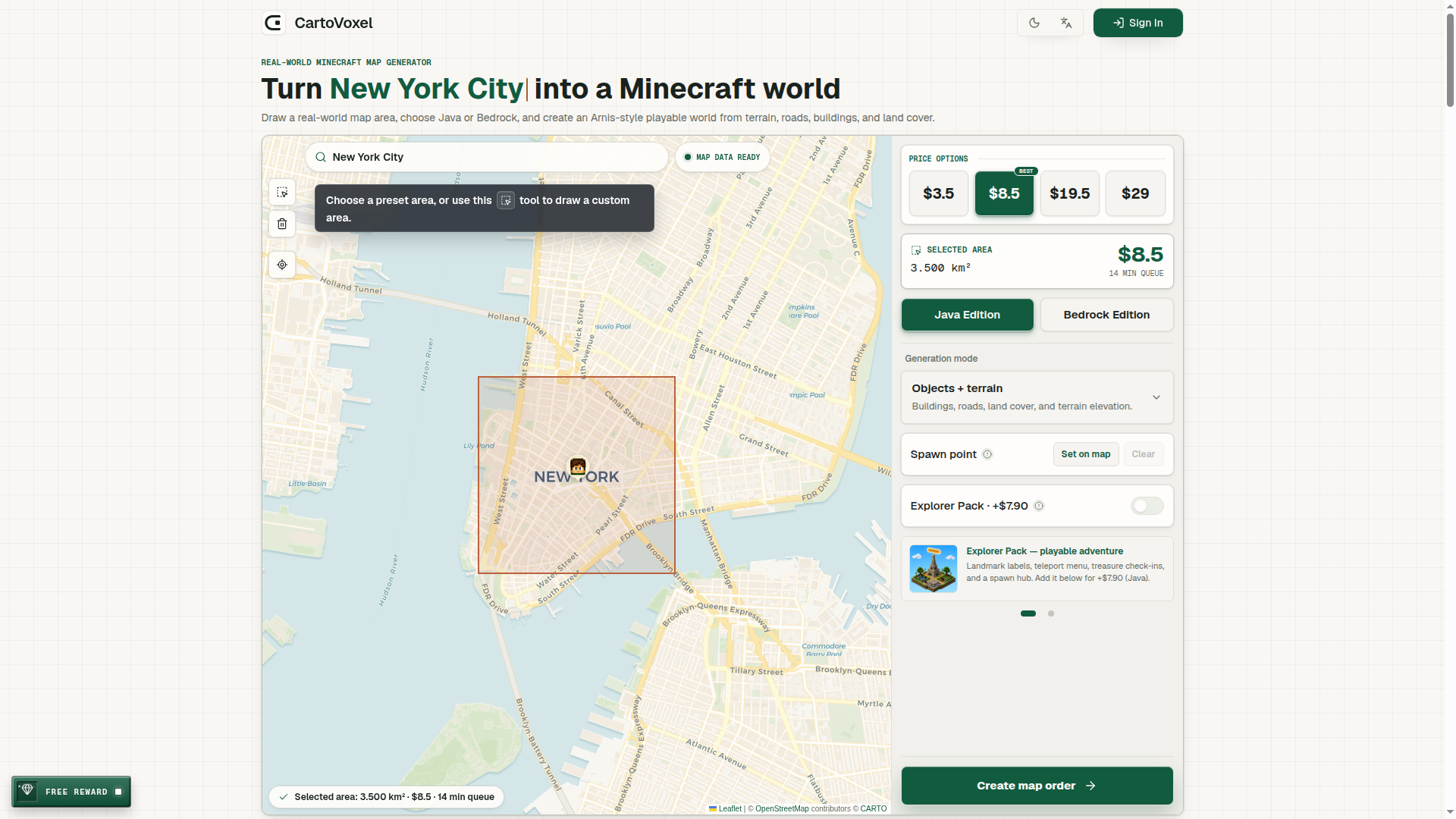This screenshot has height=819, width=1456.
Task: Click the Minecraft character marker on map
Action: coord(578,466)
